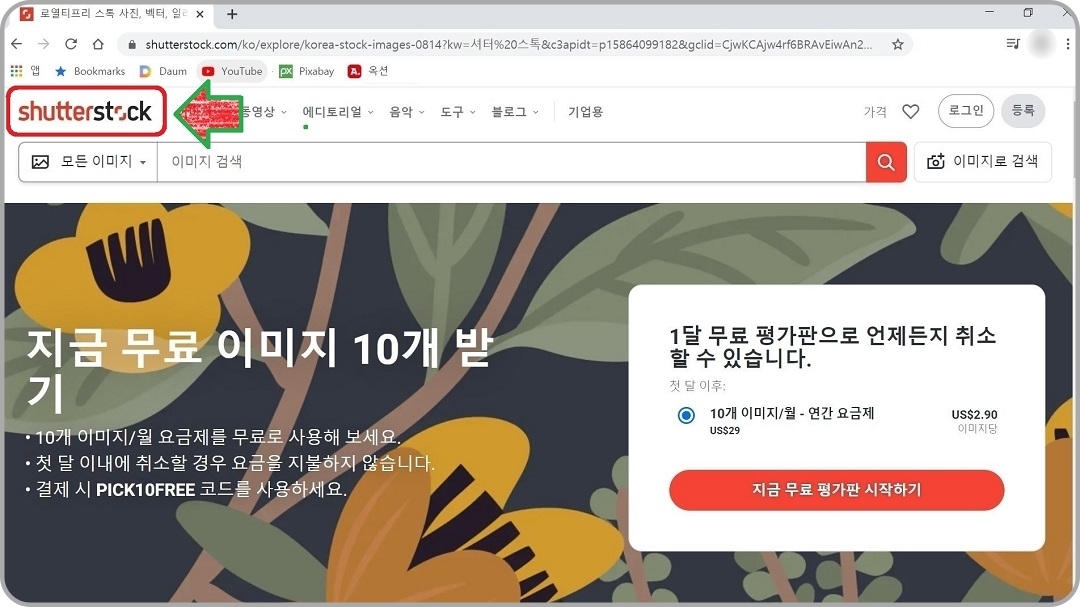Open the Pixabay bookmark shortcut
The width and height of the screenshot is (1080, 607).
305,71
